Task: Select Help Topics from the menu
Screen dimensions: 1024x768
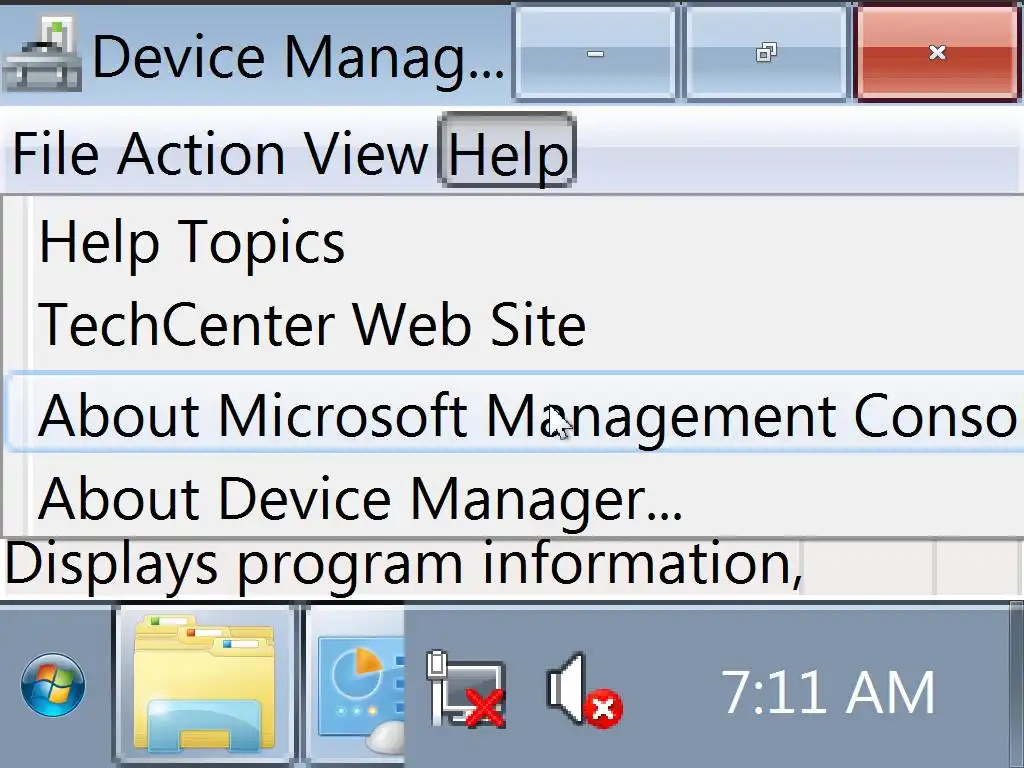Action: 192,242
